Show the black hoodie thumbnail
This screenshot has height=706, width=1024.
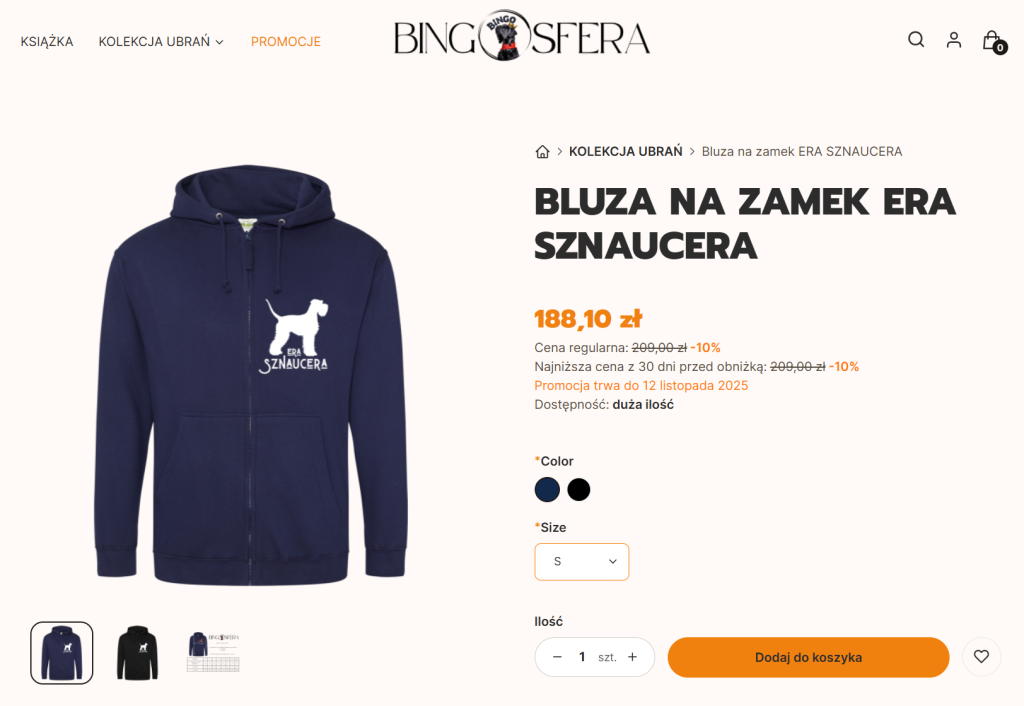click(137, 653)
